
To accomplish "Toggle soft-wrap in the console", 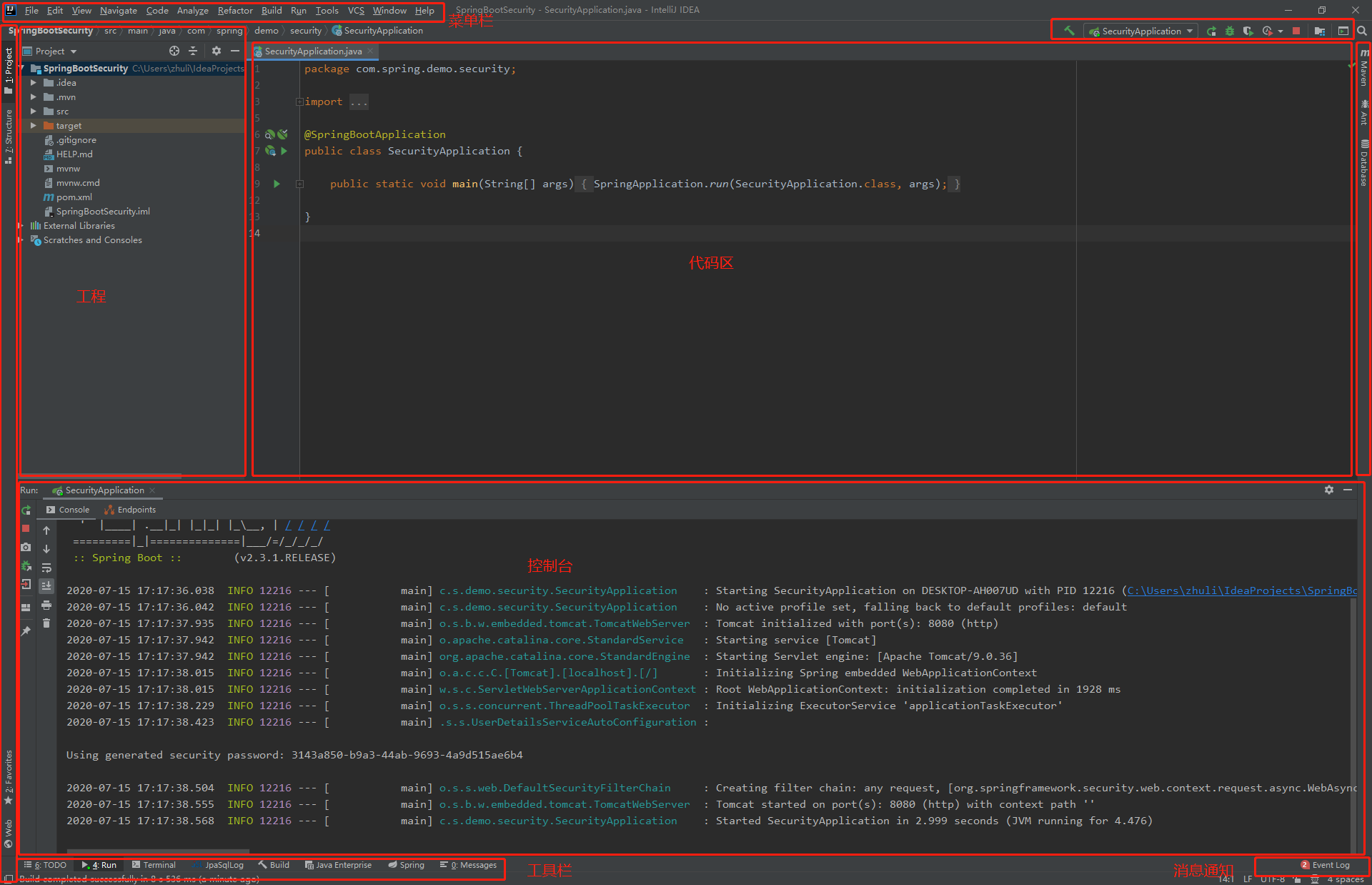I will (x=46, y=568).
